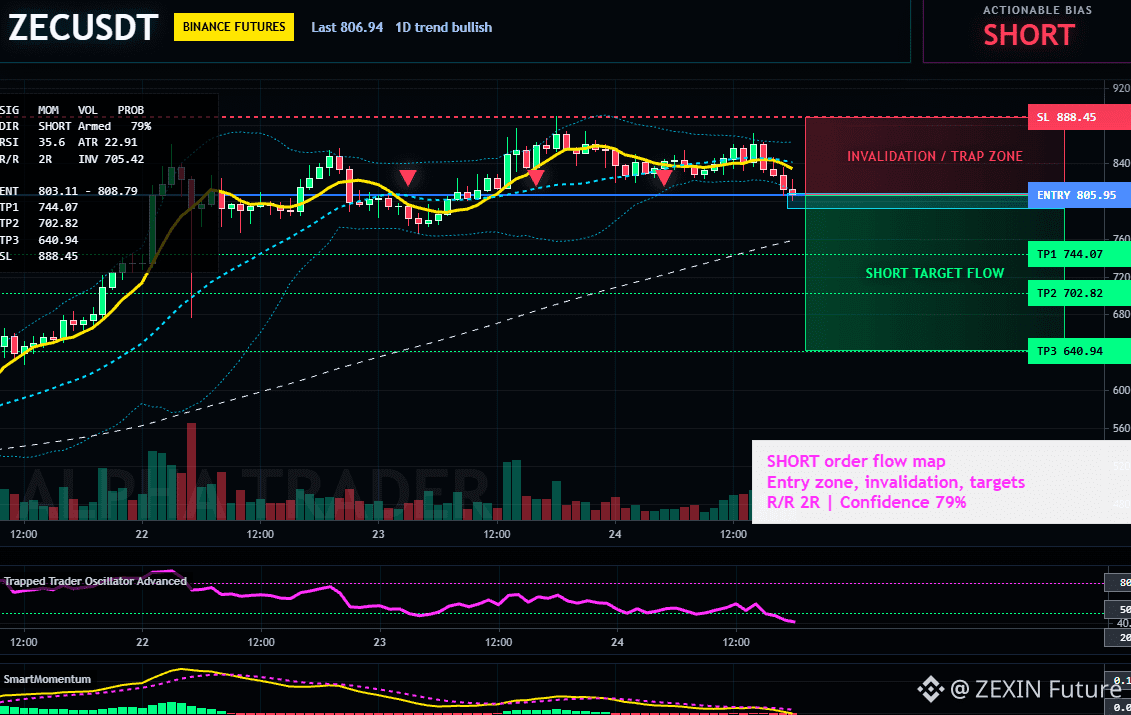Click the INV 705.42 stats value
The width and height of the screenshot is (1131, 715).
click(x=111, y=159)
